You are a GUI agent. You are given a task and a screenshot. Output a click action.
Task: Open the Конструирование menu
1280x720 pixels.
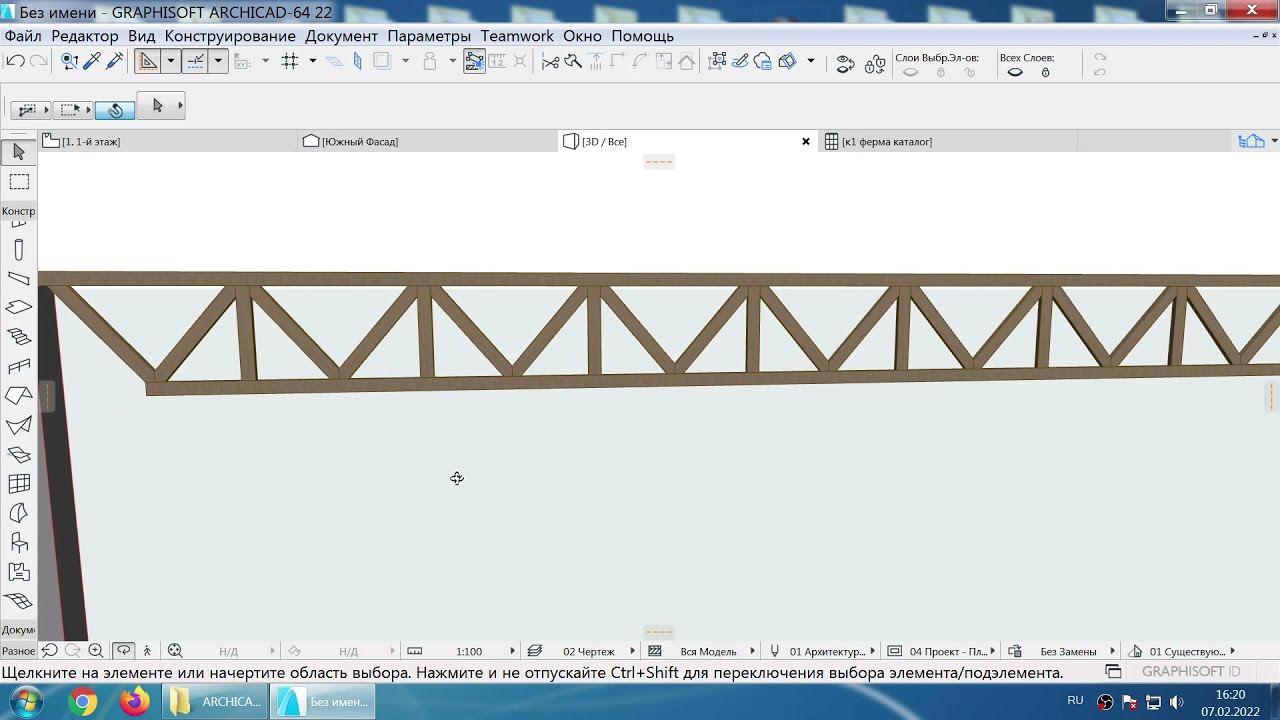click(x=230, y=36)
